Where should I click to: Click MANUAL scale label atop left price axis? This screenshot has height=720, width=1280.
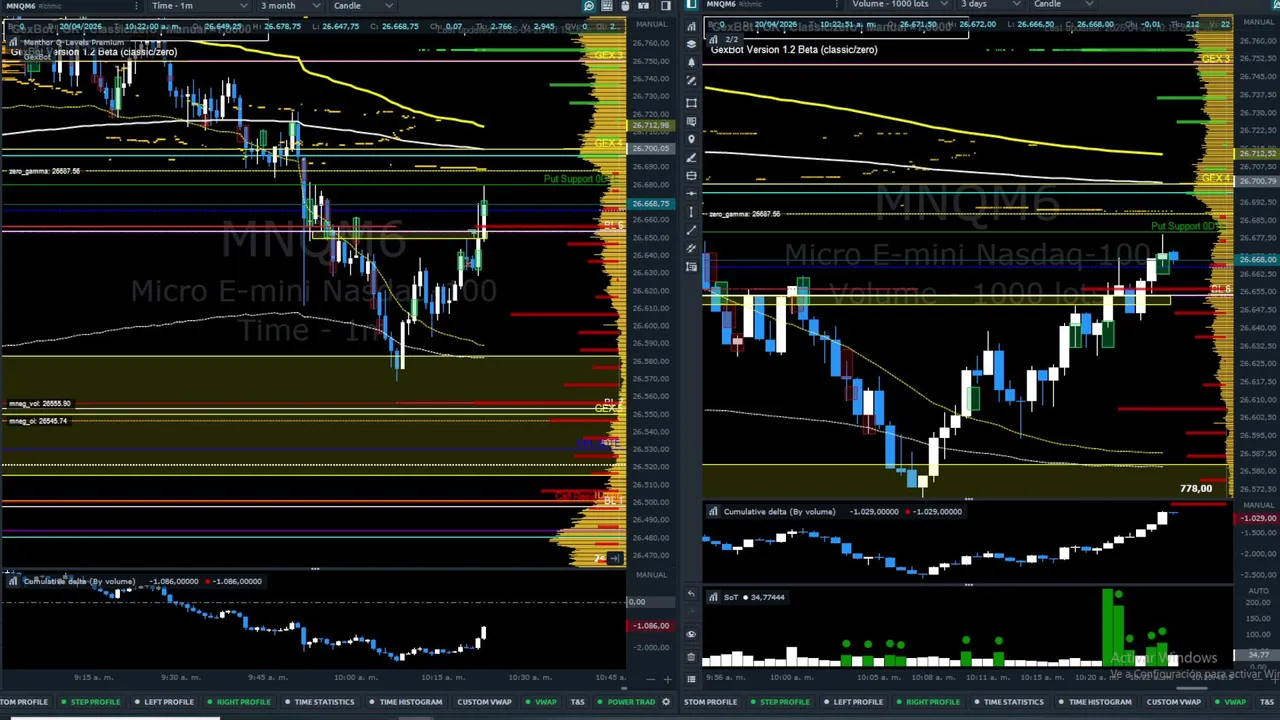(x=651, y=24)
